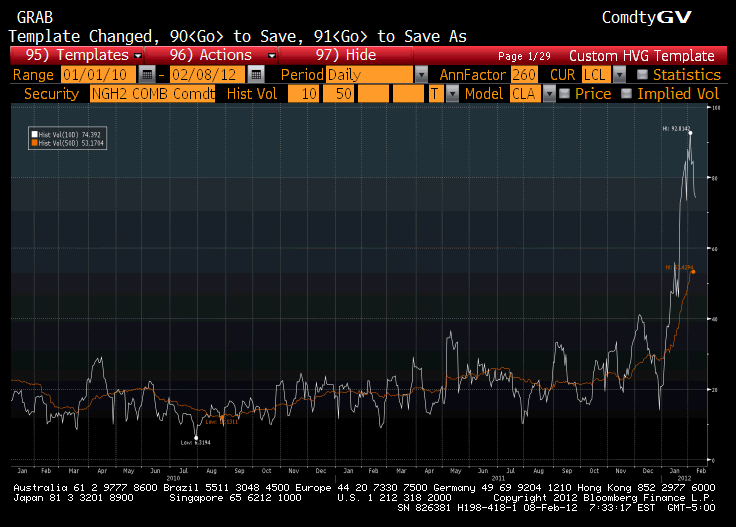736x527 pixels.
Task: Click the third empty Hist Vol field
Action: 373,94
